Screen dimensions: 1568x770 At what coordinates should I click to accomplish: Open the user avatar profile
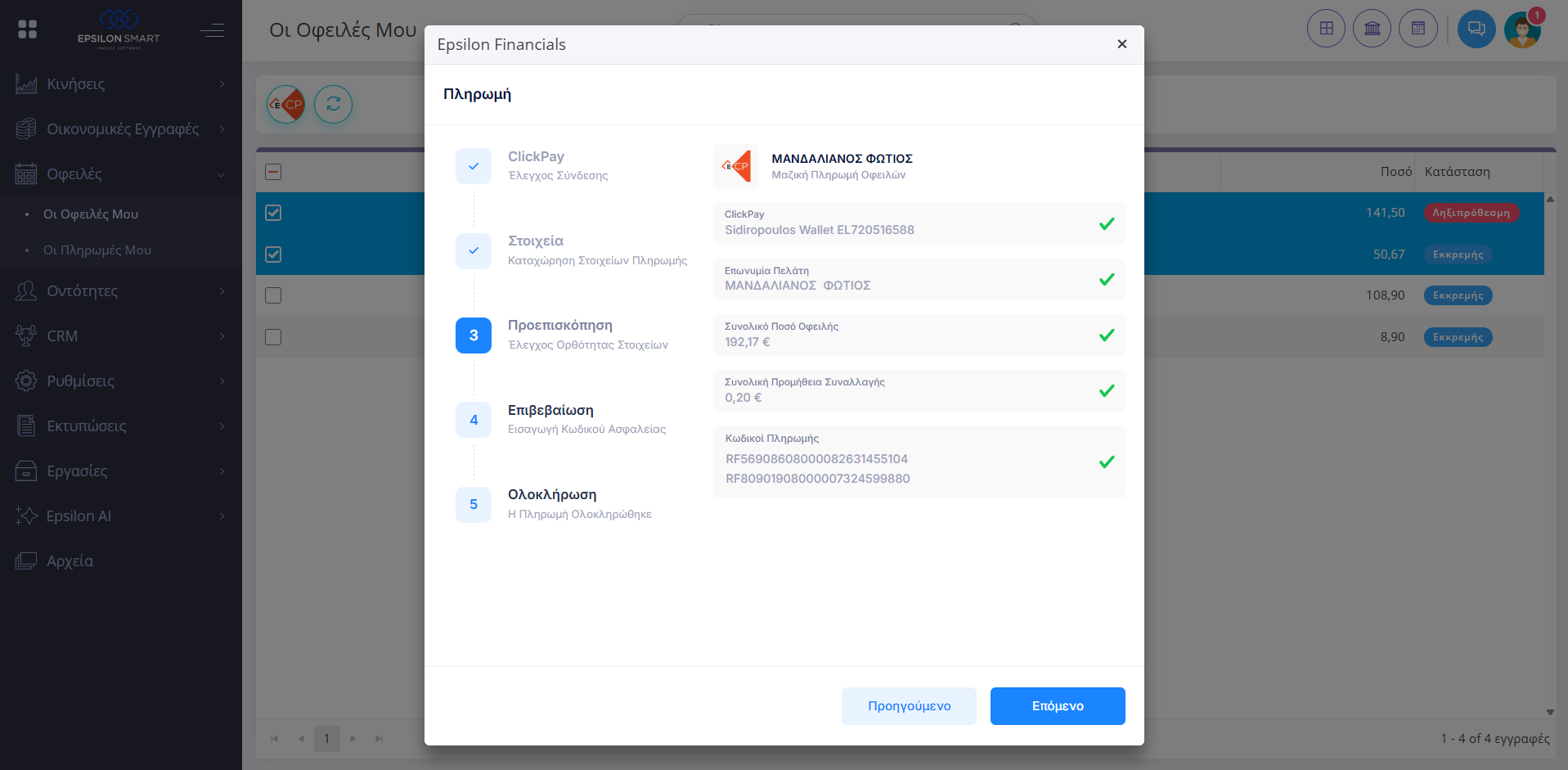(1523, 29)
